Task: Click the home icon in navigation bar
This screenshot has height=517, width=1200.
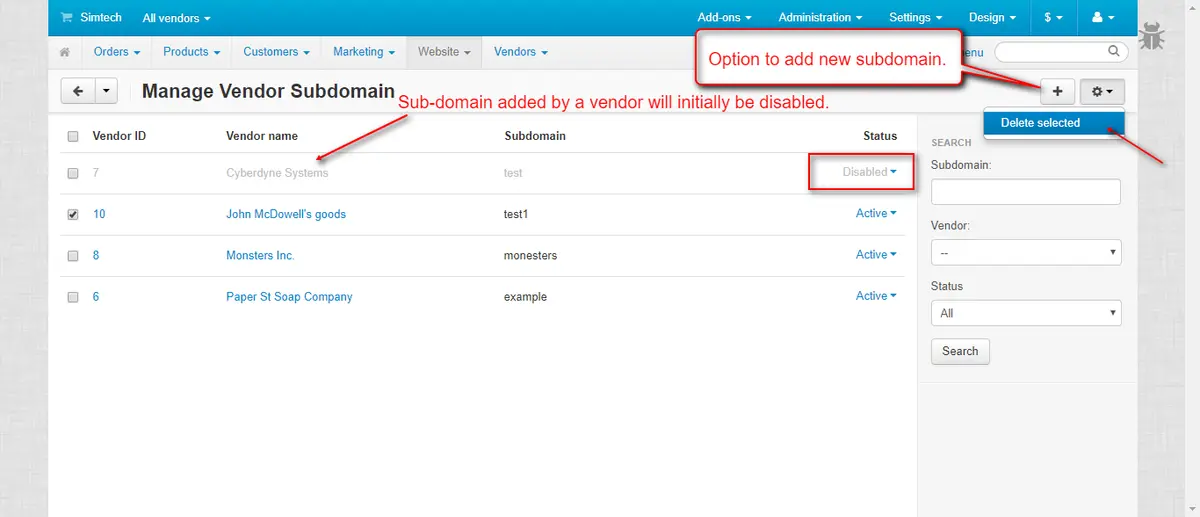Action: coord(65,52)
